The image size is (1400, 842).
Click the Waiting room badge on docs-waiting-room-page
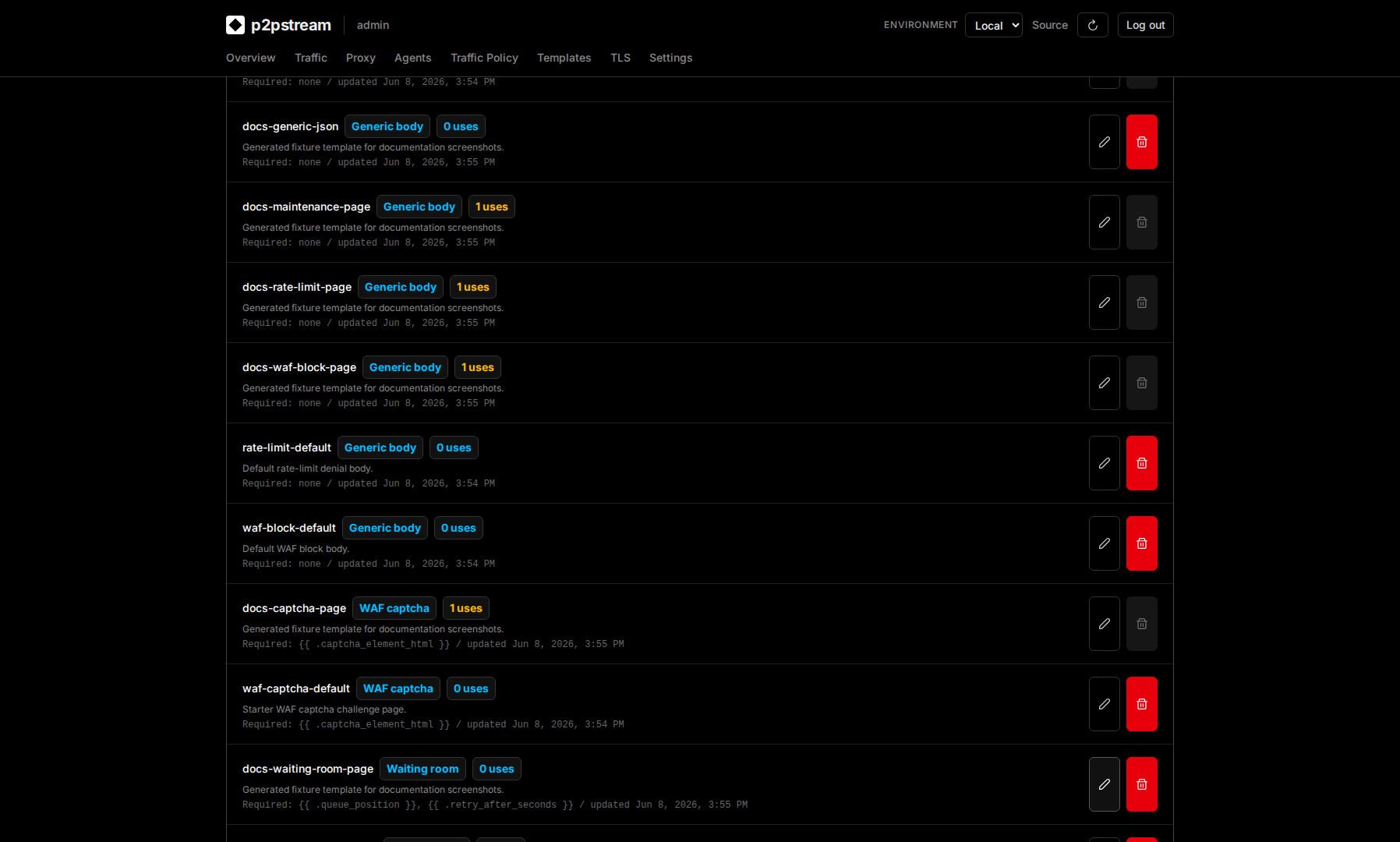point(422,769)
